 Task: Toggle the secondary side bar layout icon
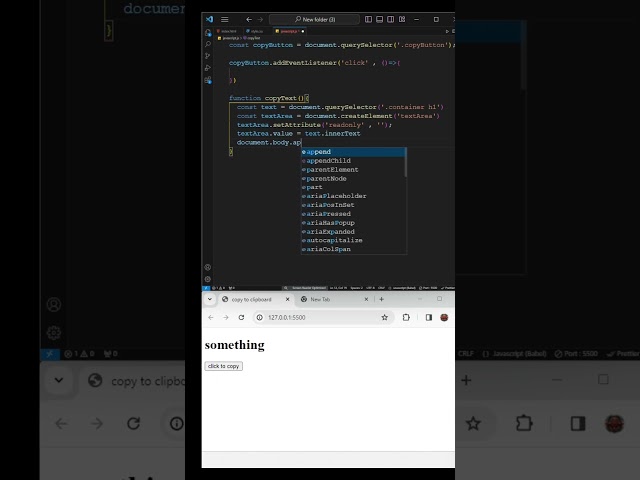[391, 19]
